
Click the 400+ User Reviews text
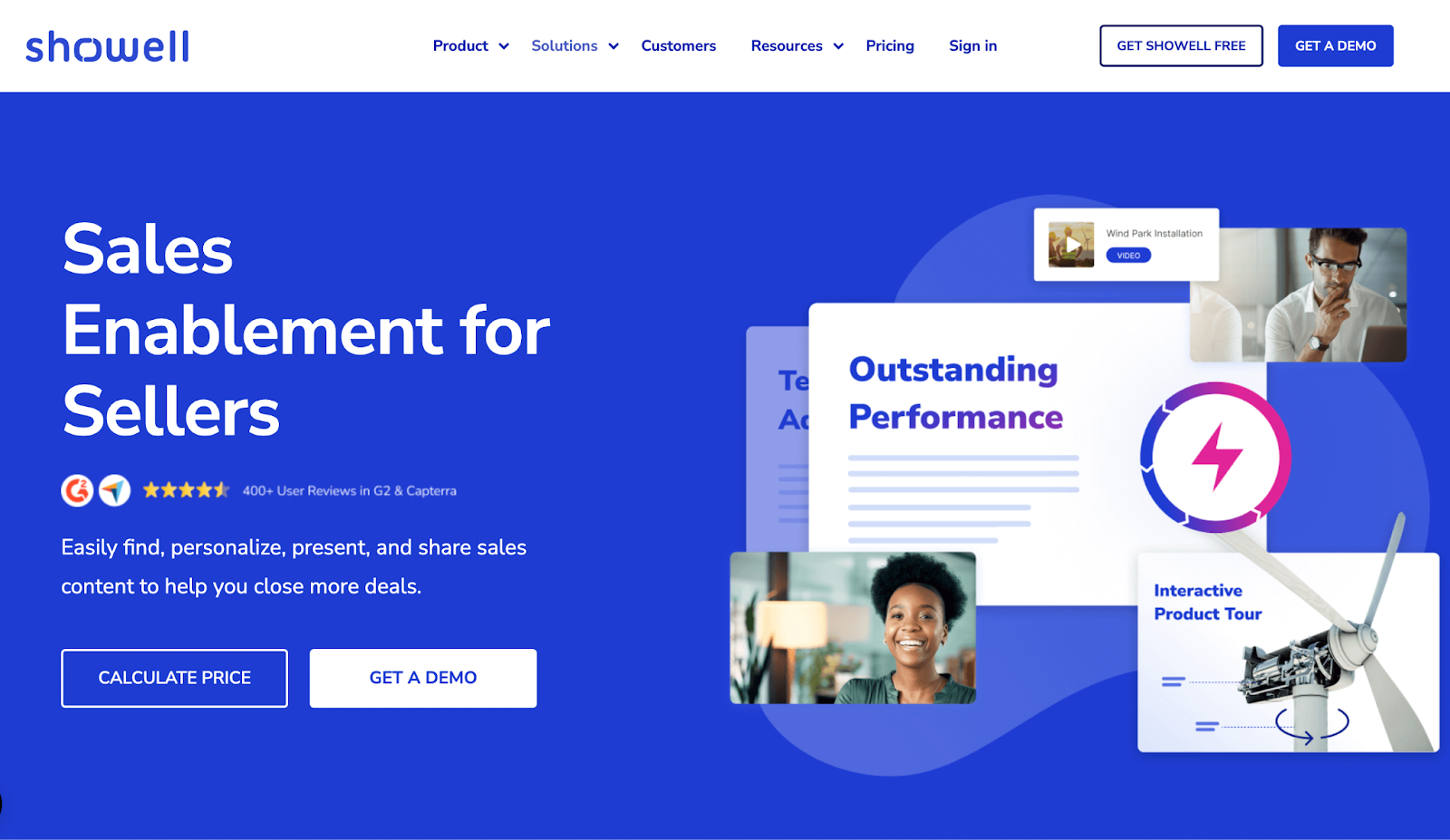pos(350,491)
